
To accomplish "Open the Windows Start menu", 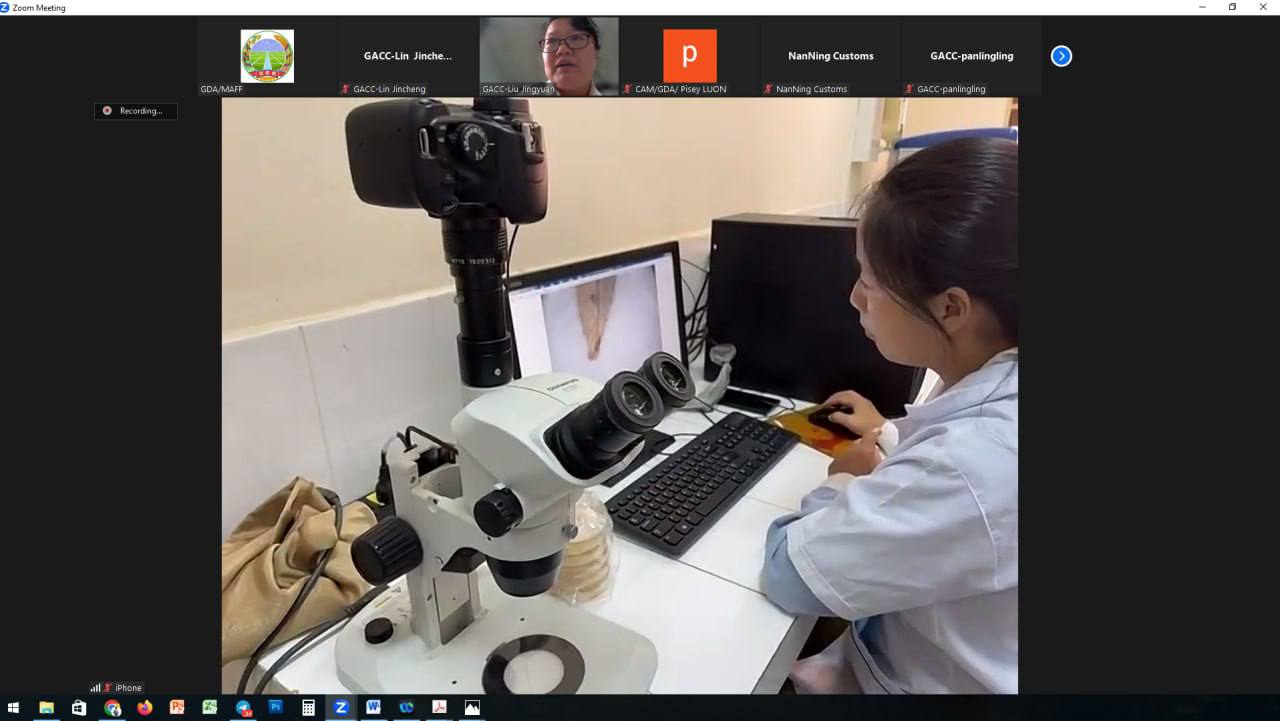I will click(13, 708).
